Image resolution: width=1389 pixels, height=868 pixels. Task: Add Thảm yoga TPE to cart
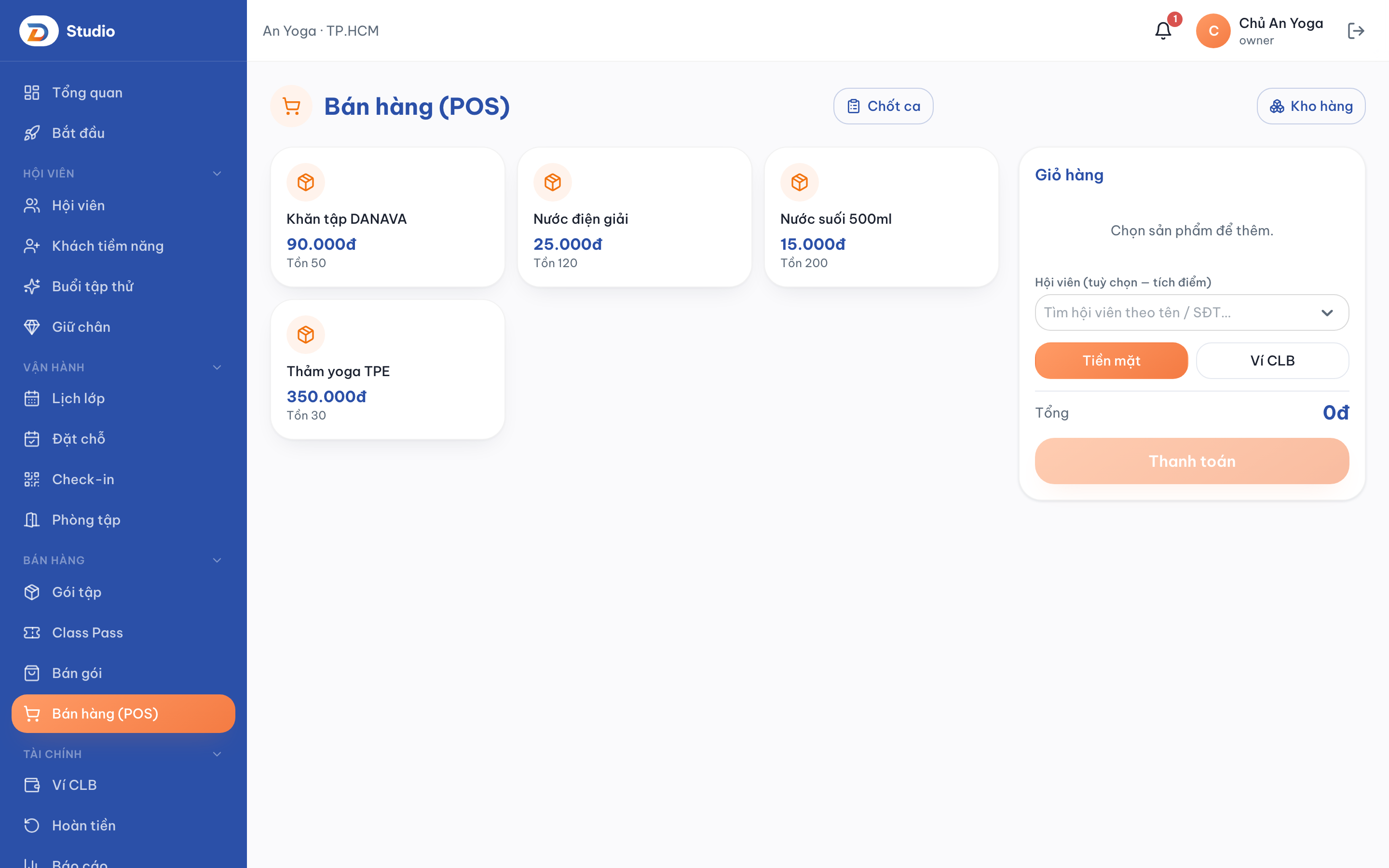[x=387, y=369]
